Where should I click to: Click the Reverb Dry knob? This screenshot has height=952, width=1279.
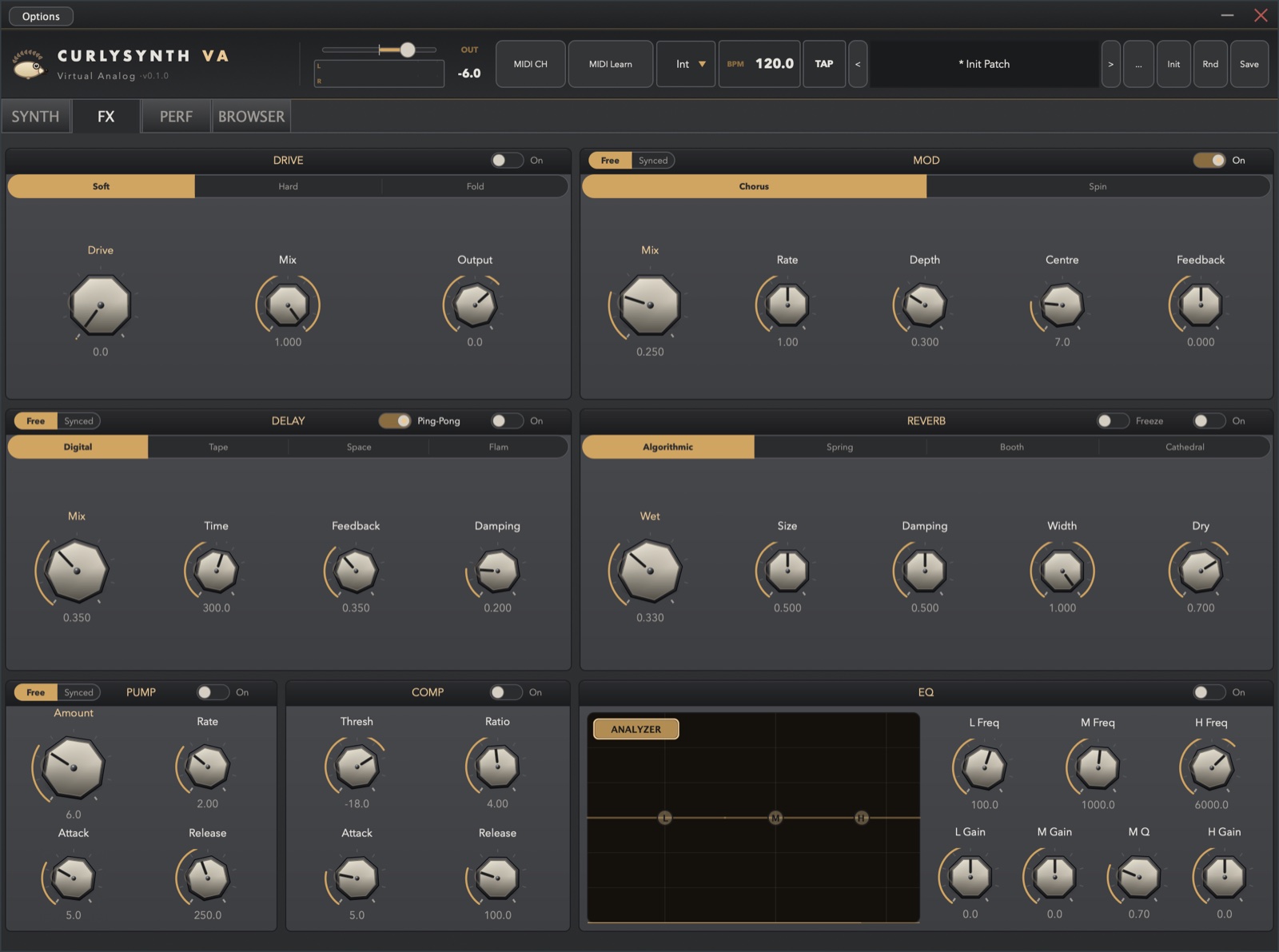1201,571
